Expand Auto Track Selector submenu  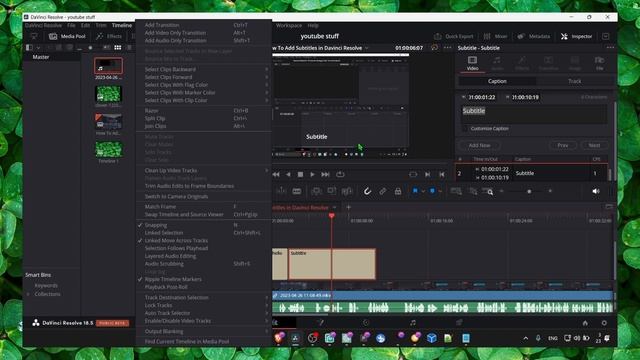point(202,313)
